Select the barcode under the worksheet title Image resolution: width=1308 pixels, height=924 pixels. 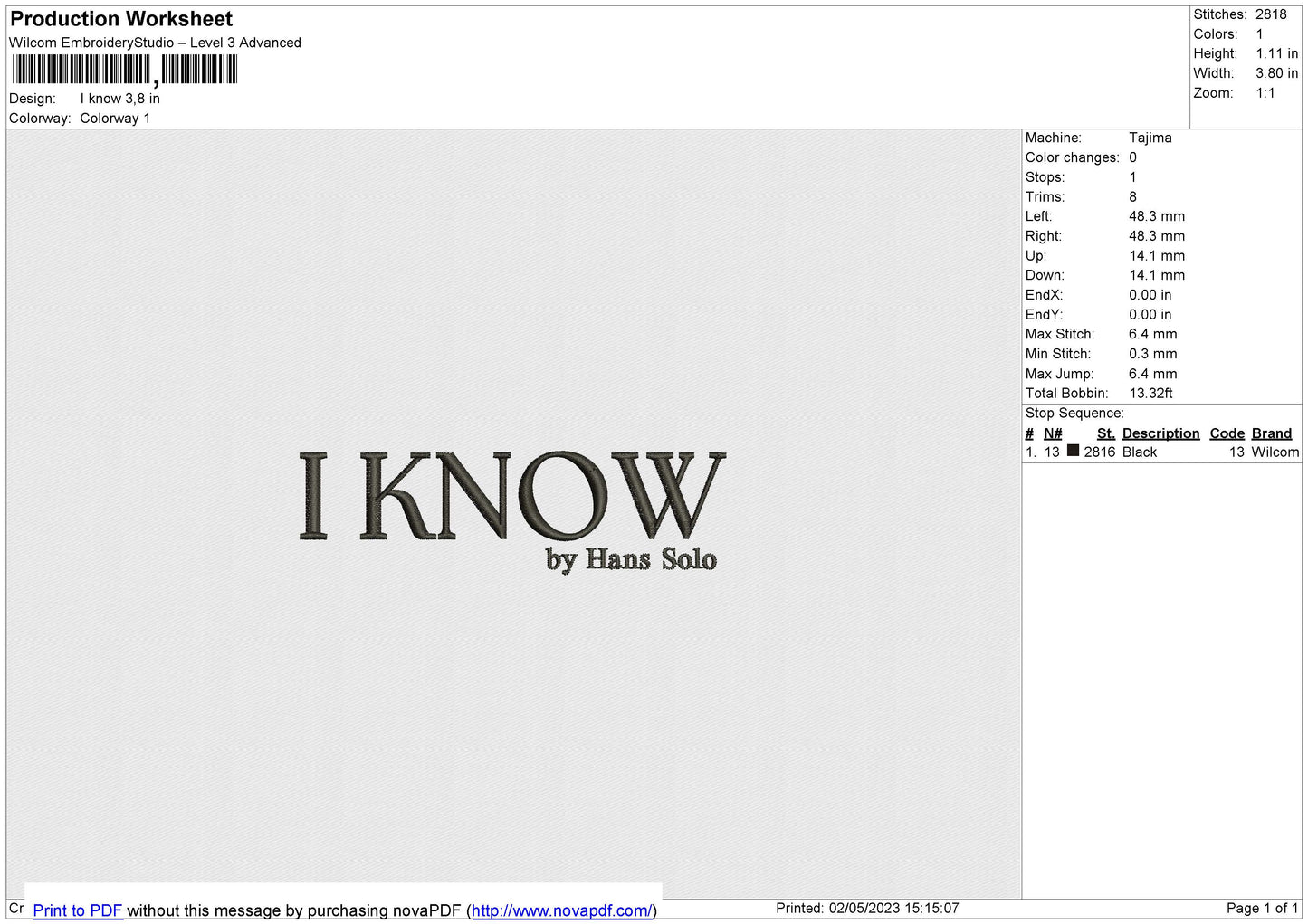[x=125, y=70]
